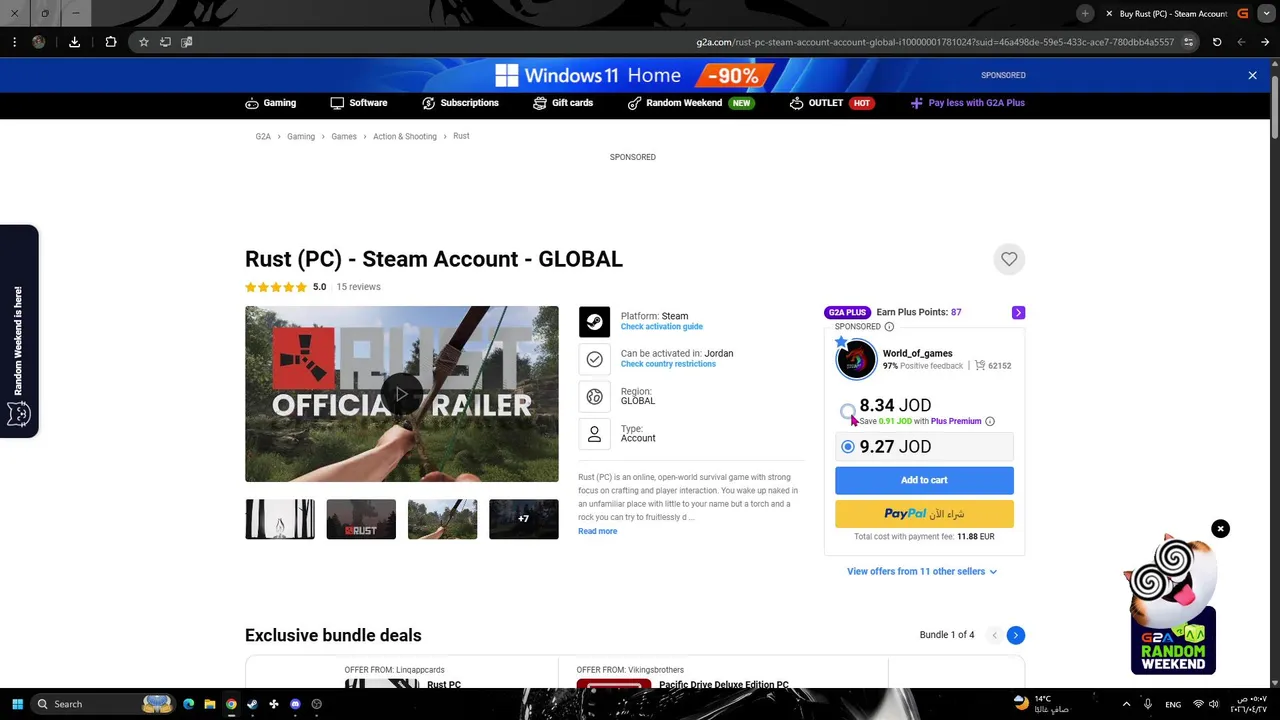Click the site info tune icon in address bar

point(1188,42)
